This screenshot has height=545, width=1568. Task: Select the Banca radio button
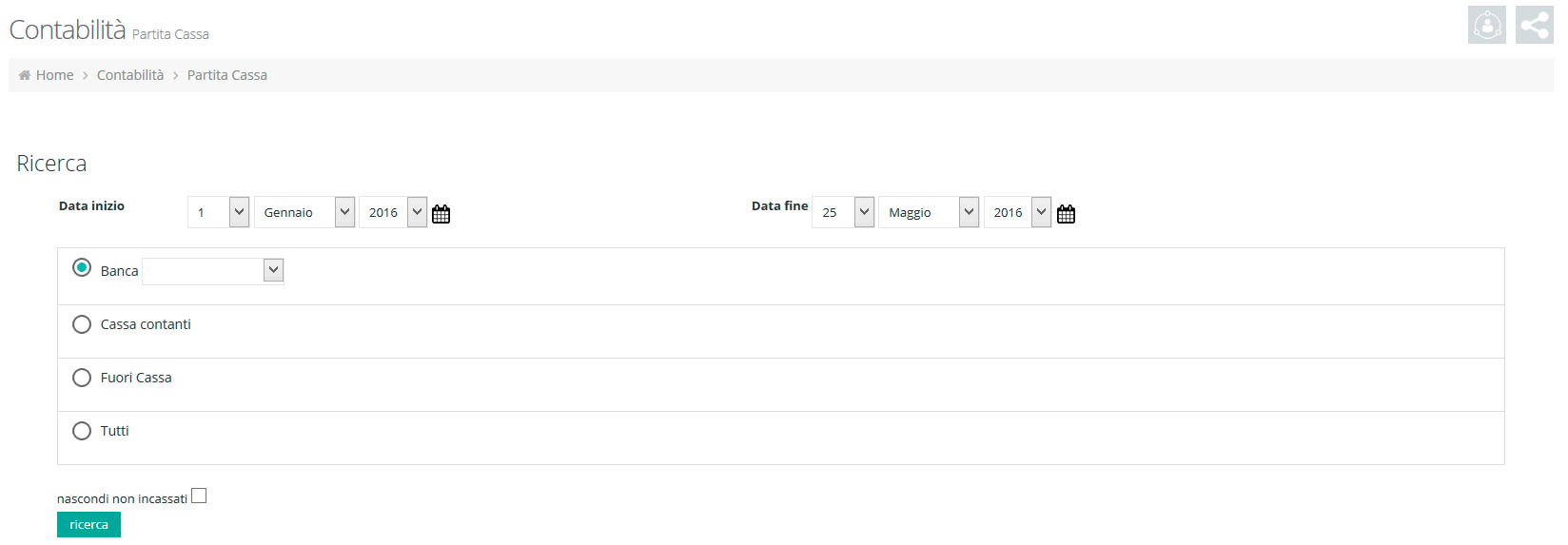point(82,268)
